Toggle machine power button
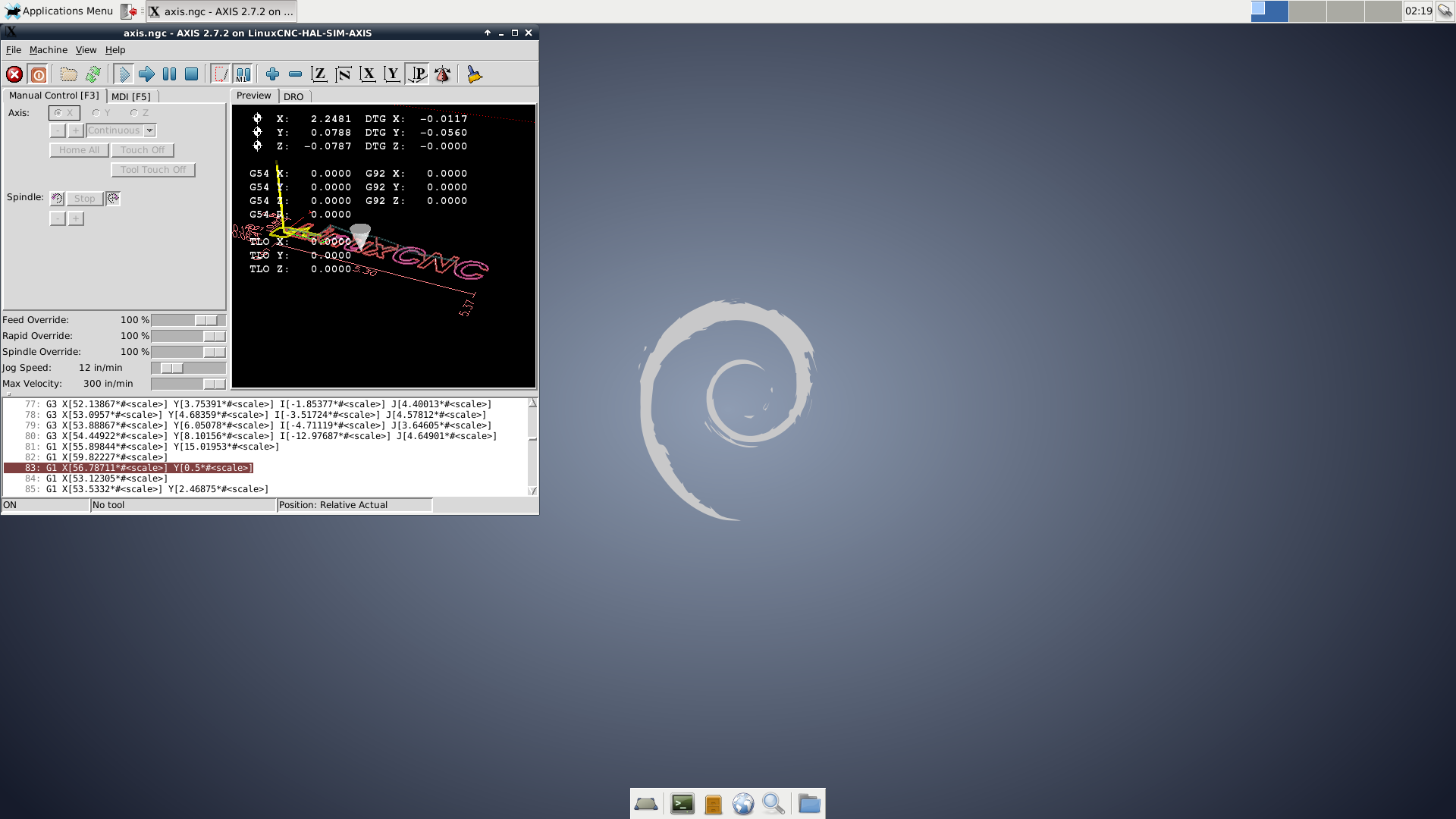 (x=39, y=74)
